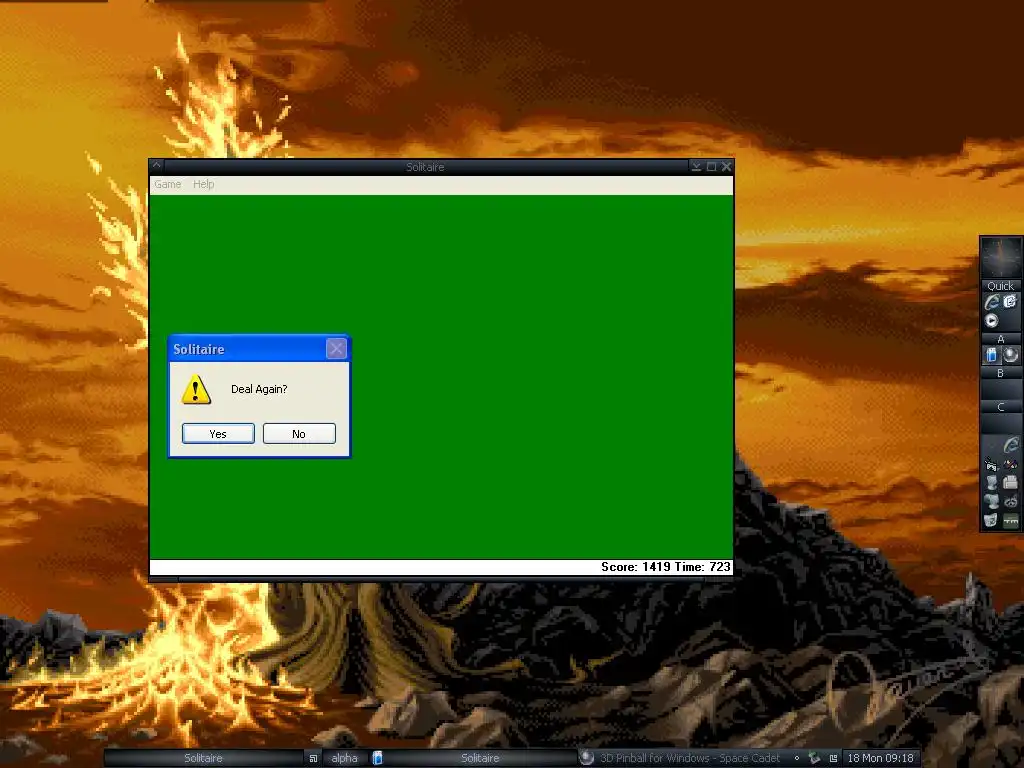Viewport: 1024px width, 768px height.
Task: Click the network connection icon in sidebar
Action: 991,464
